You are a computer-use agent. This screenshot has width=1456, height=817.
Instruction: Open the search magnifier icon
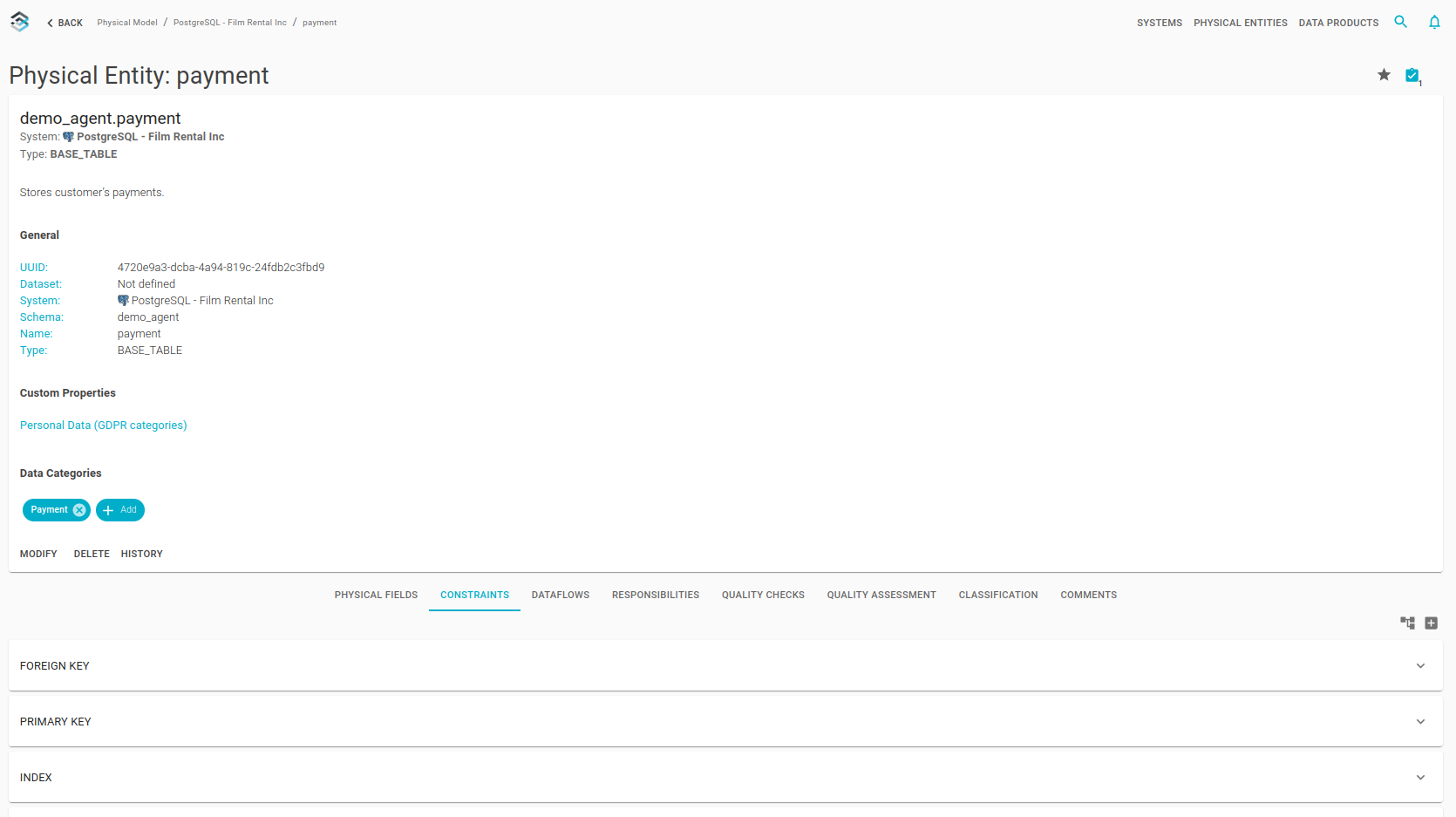1400,22
